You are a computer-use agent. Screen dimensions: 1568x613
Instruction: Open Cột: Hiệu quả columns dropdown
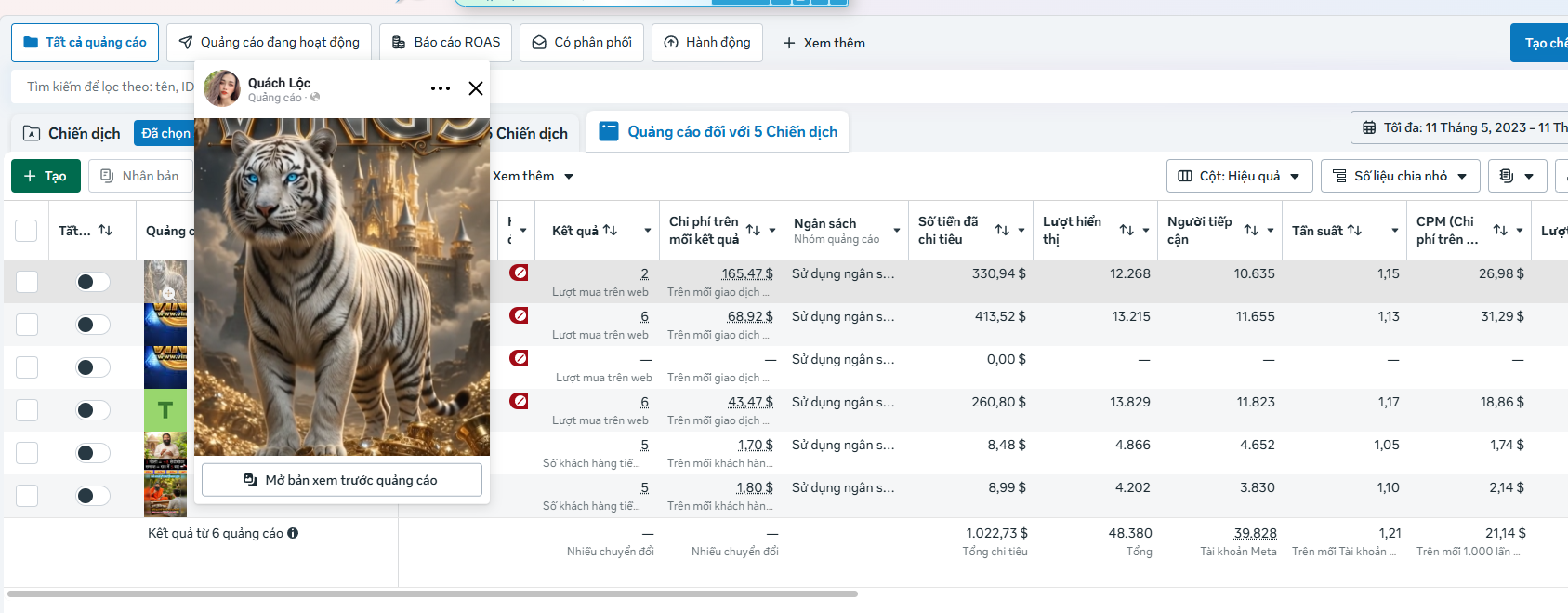(x=1239, y=176)
